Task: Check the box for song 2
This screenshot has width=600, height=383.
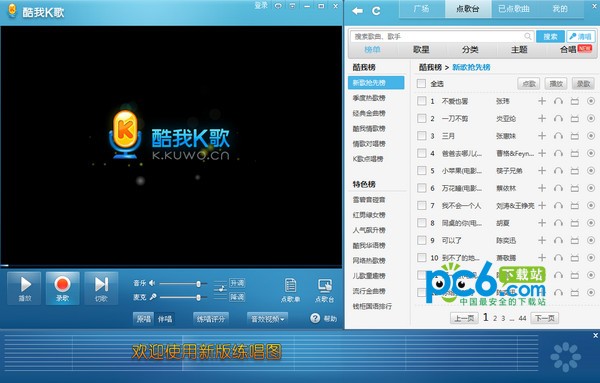Action: point(421,118)
